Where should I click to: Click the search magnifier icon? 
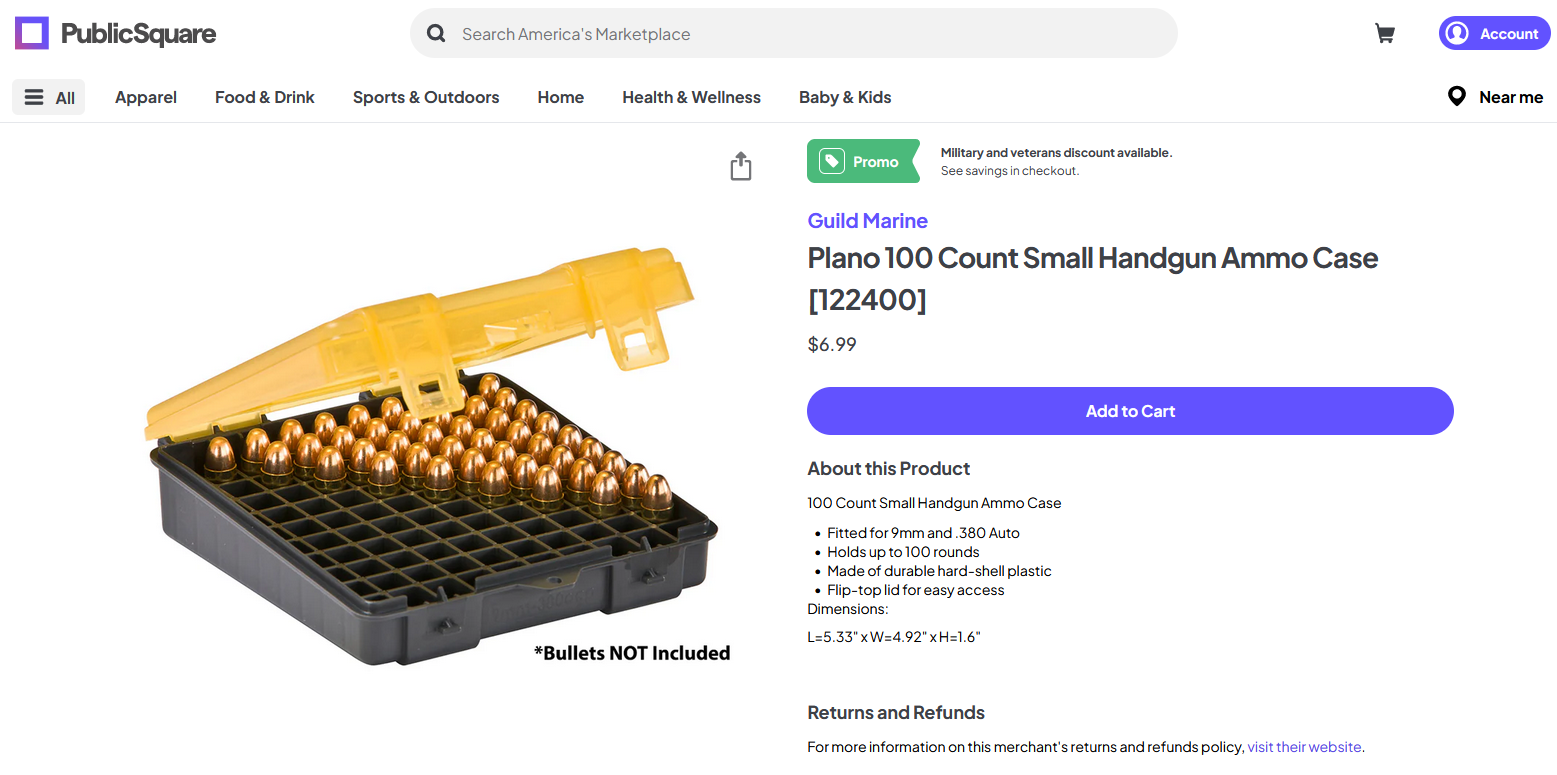click(x=436, y=34)
